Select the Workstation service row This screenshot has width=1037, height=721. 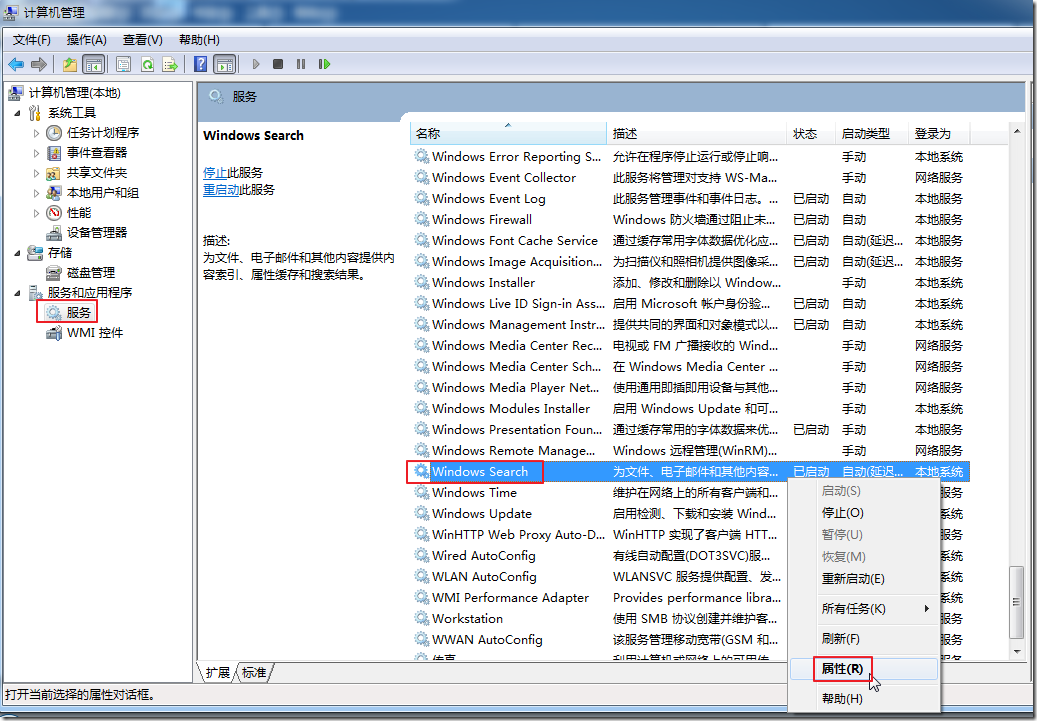[600, 618]
